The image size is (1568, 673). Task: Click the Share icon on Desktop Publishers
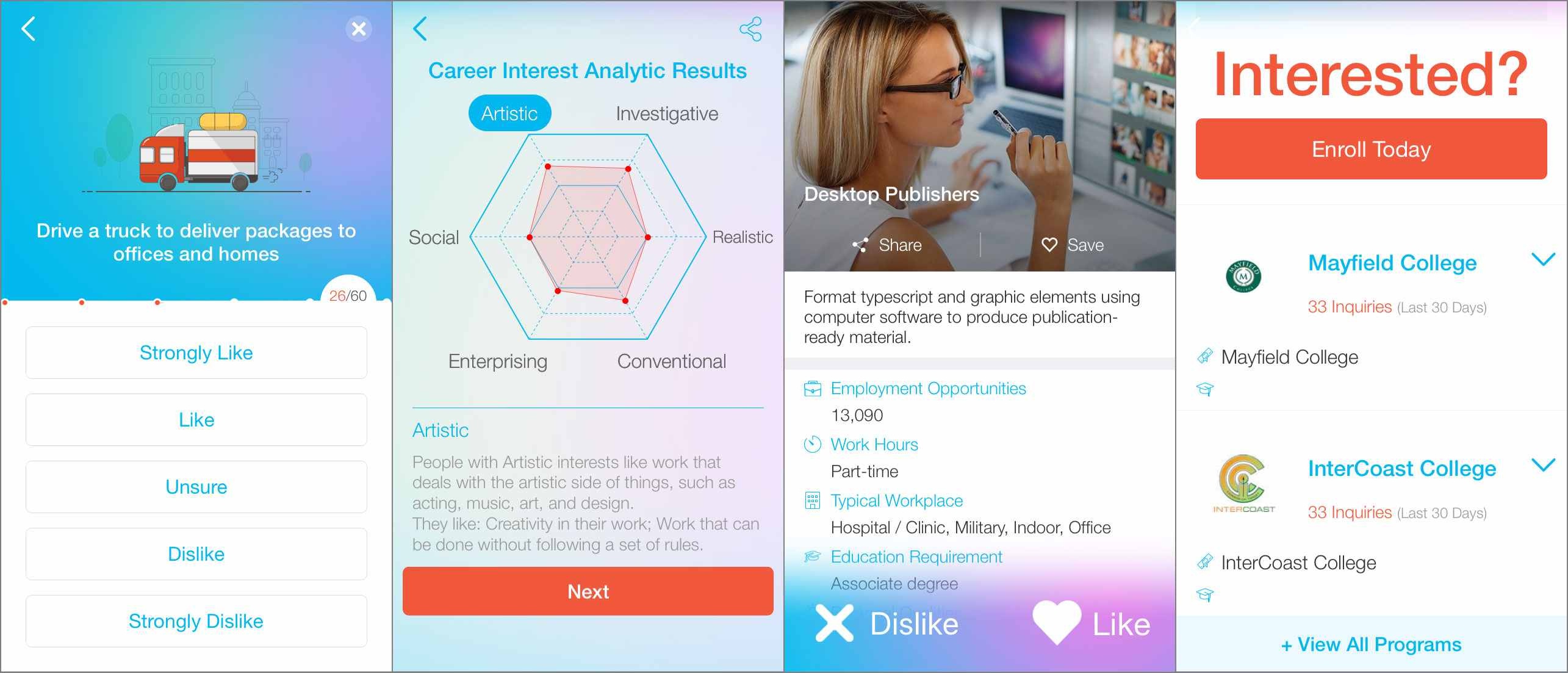859,245
